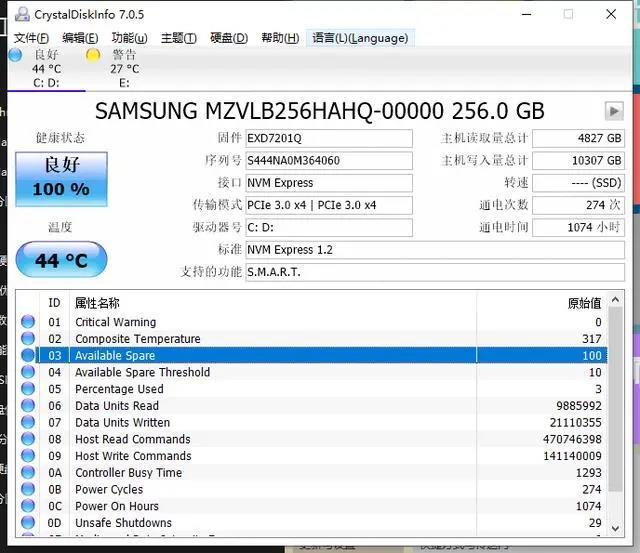
Task: Select the Power Cycles row
Action: [312, 489]
